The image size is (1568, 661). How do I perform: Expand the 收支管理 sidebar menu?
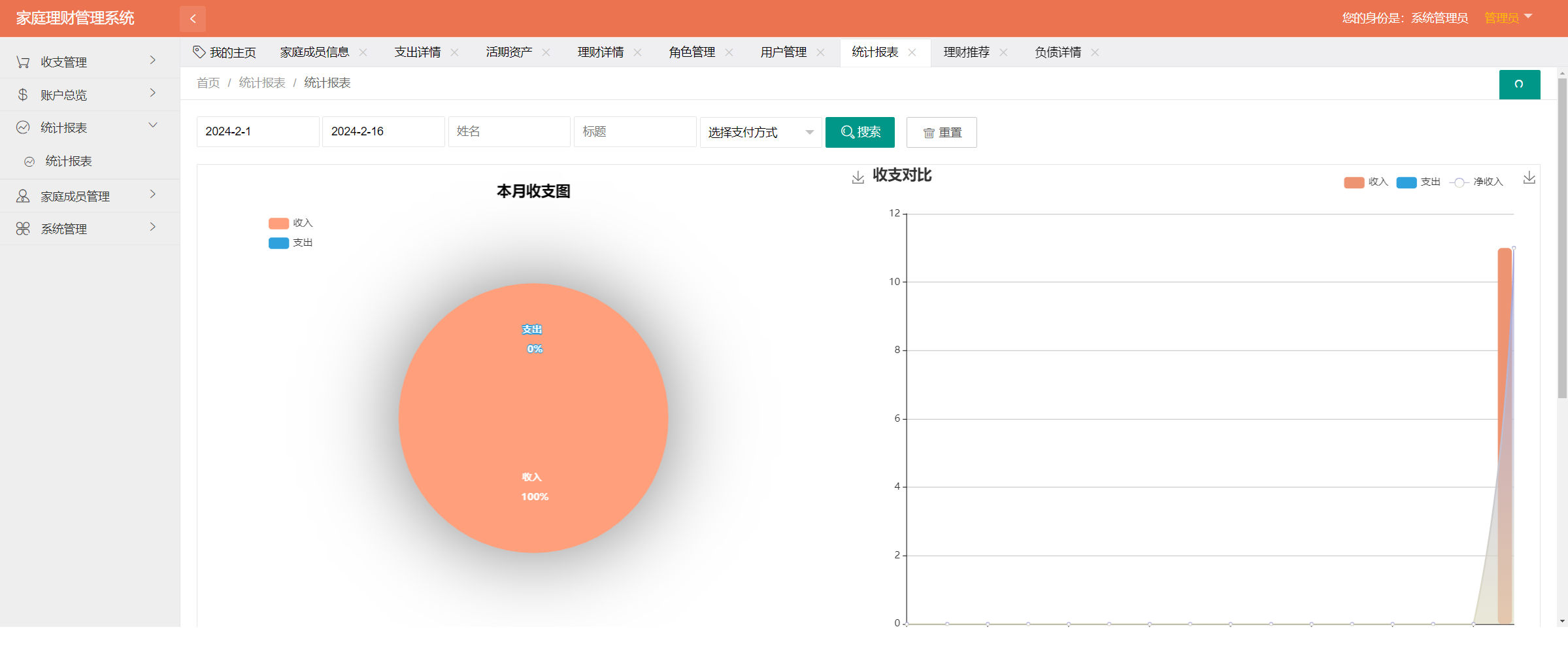[90, 62]
